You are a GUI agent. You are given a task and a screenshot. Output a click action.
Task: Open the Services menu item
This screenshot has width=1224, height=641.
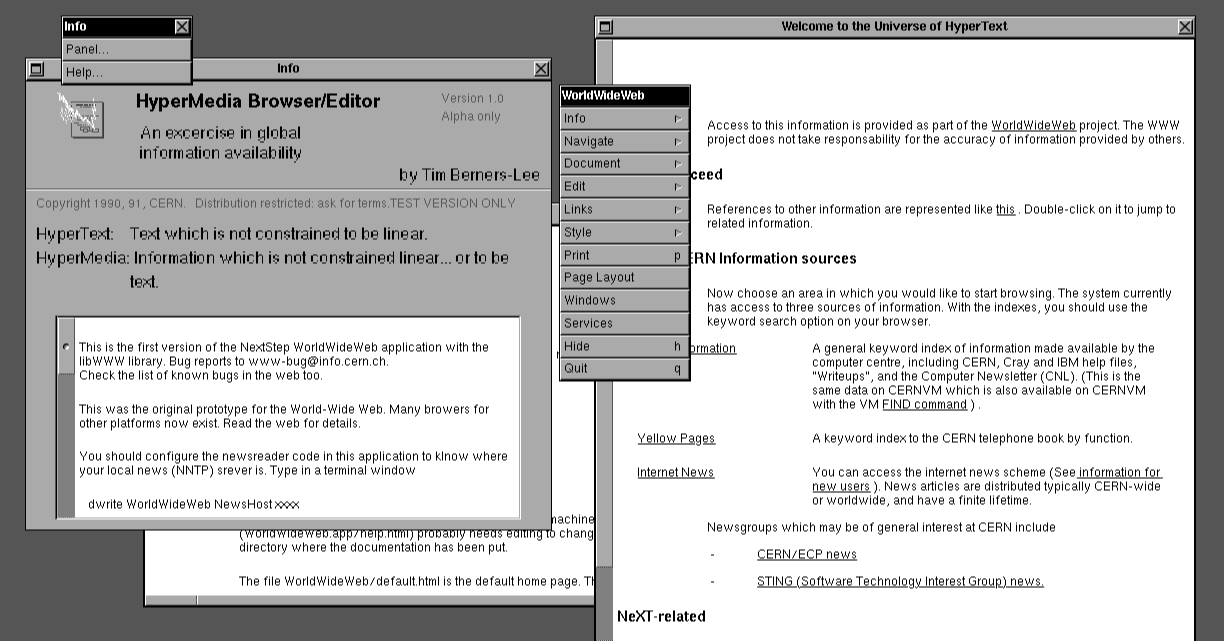click(x=625, y=323)
